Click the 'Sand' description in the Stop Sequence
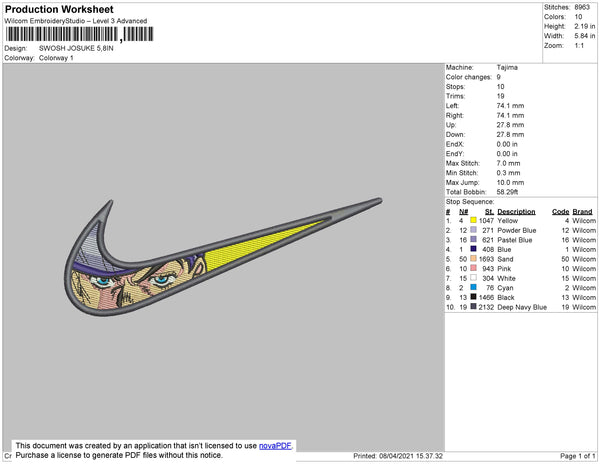 [x=505, y=259]
